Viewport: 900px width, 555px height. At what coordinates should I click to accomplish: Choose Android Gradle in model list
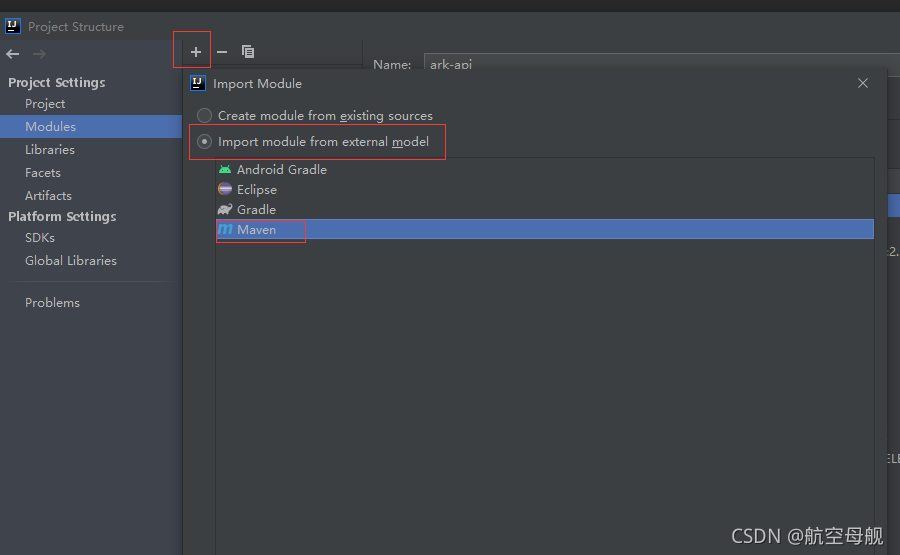[545, 169]
